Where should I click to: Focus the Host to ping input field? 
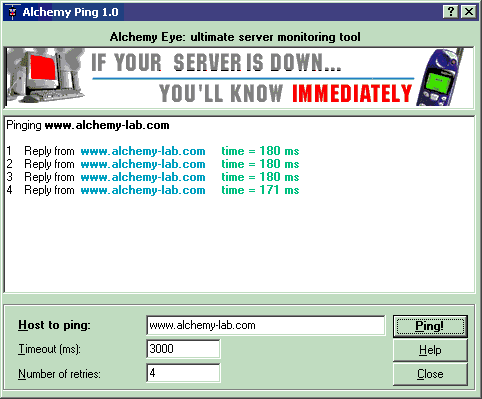[265, 325]
